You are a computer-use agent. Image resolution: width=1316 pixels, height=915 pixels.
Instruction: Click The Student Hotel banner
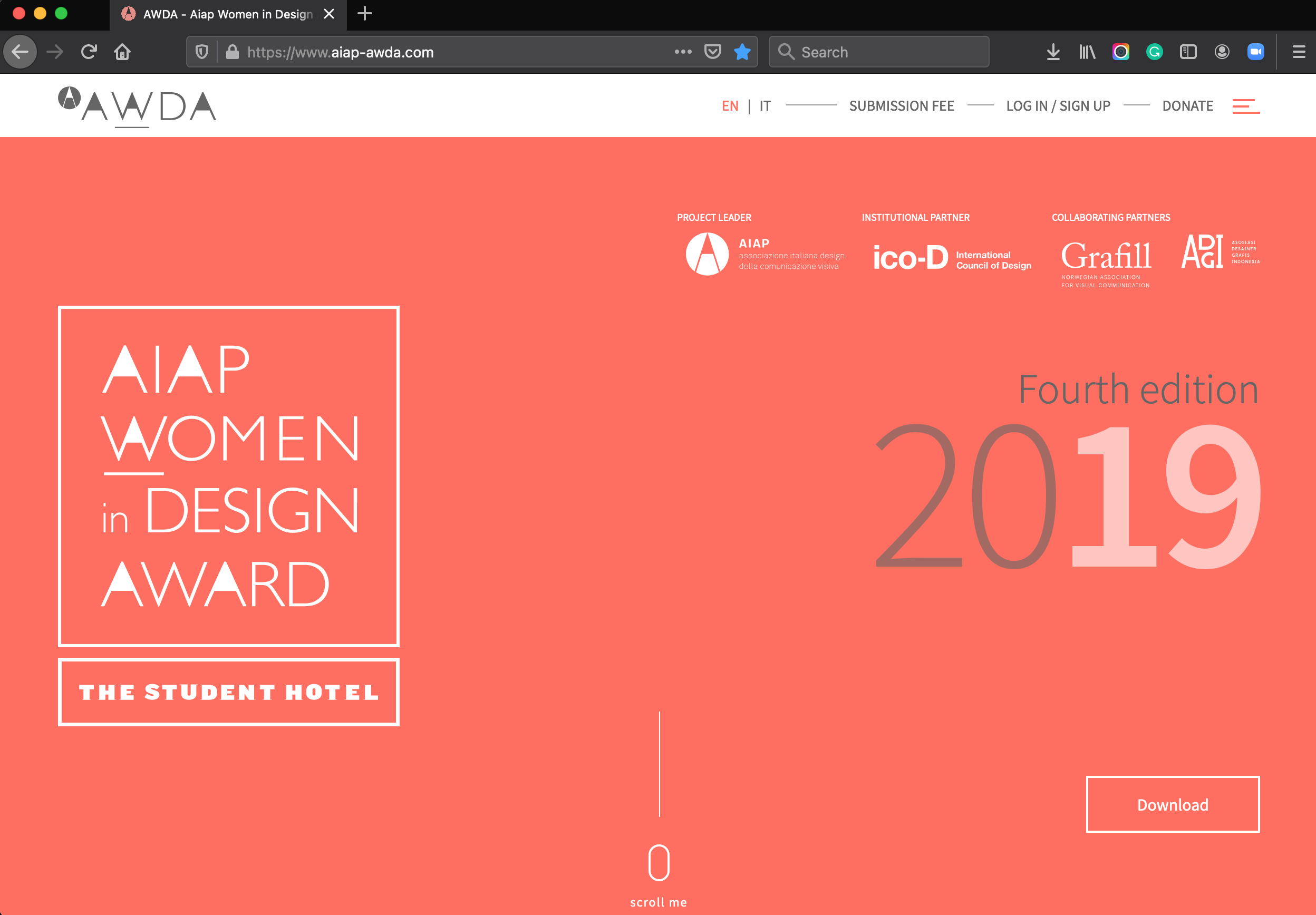point(229,692)
